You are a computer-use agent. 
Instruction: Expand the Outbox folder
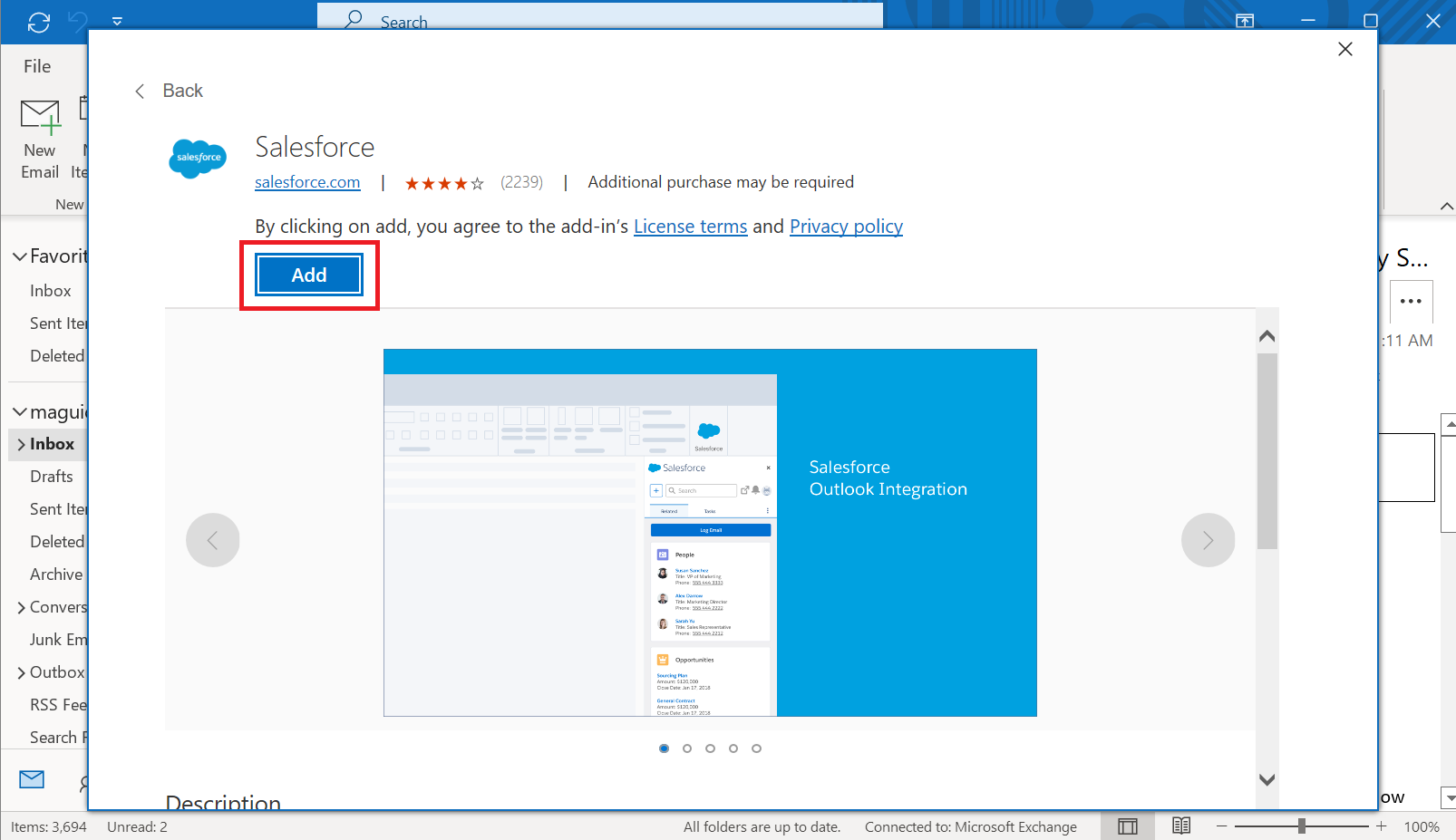[21, 672]
